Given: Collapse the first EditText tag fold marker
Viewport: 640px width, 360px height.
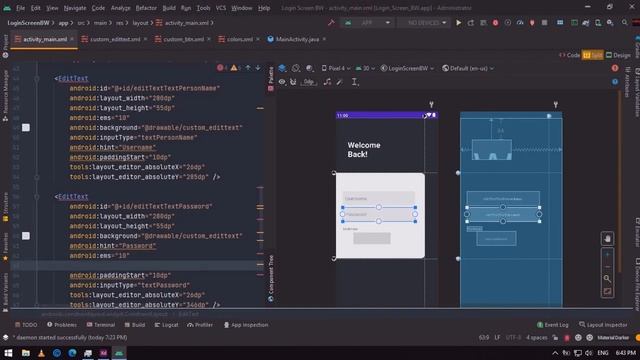Looking at the screenshot, I should click(x=37, y=78).
